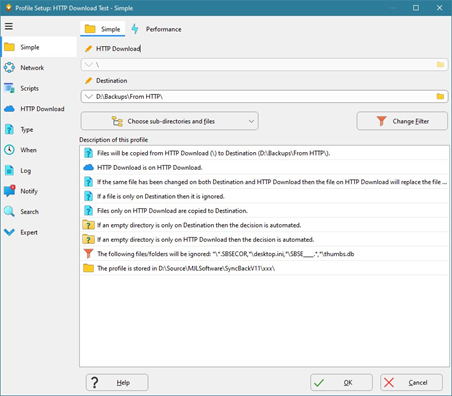This screenshot has width=452, height=396.
Task: Click folder icon on profile stored row
Action: (88, 268)
